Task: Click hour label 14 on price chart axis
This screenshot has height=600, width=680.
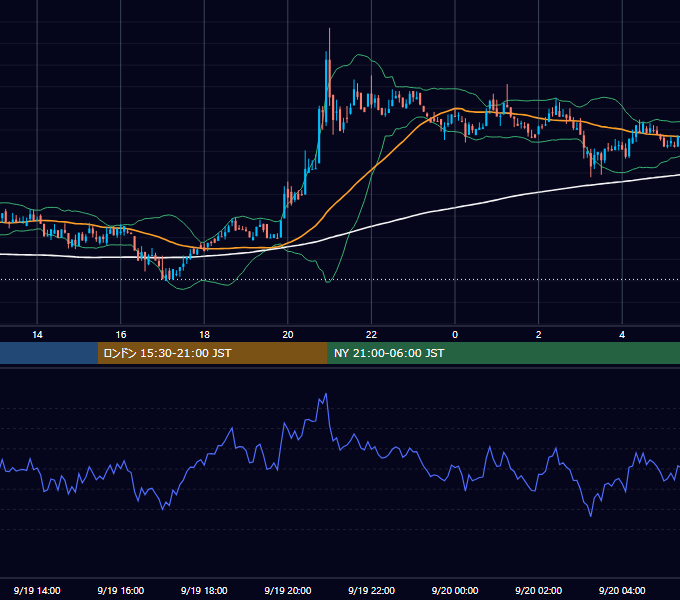Action: (x=37, y=335)
